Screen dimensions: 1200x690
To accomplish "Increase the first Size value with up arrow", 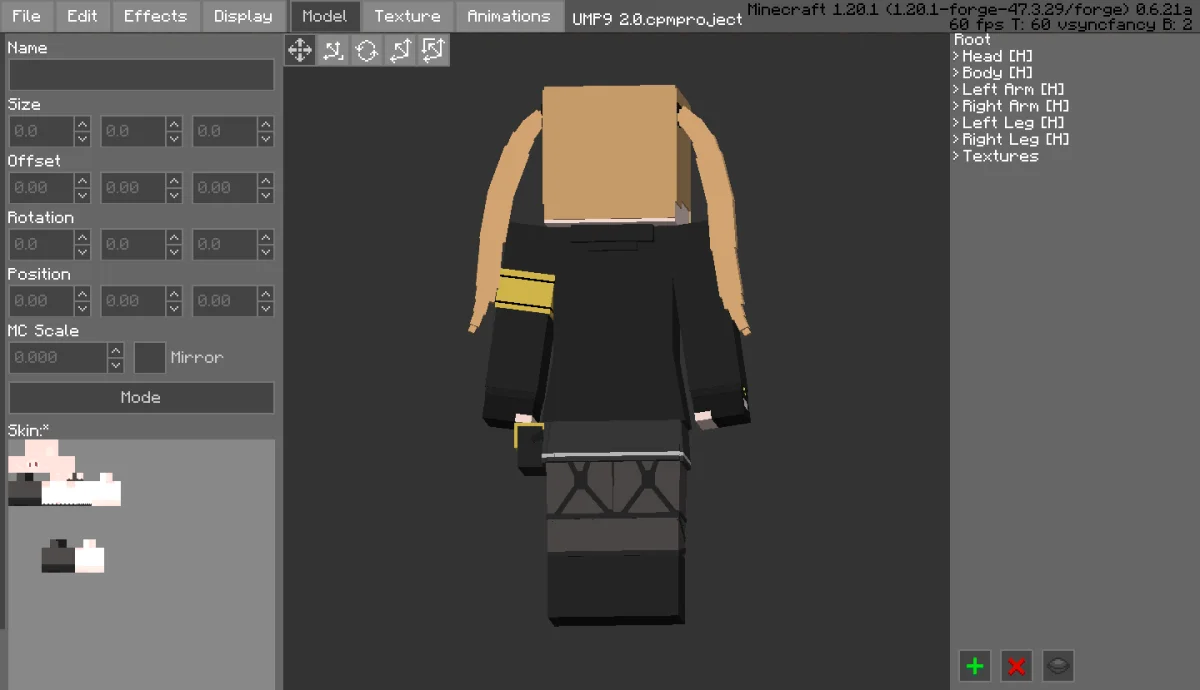I will (83, 124).
